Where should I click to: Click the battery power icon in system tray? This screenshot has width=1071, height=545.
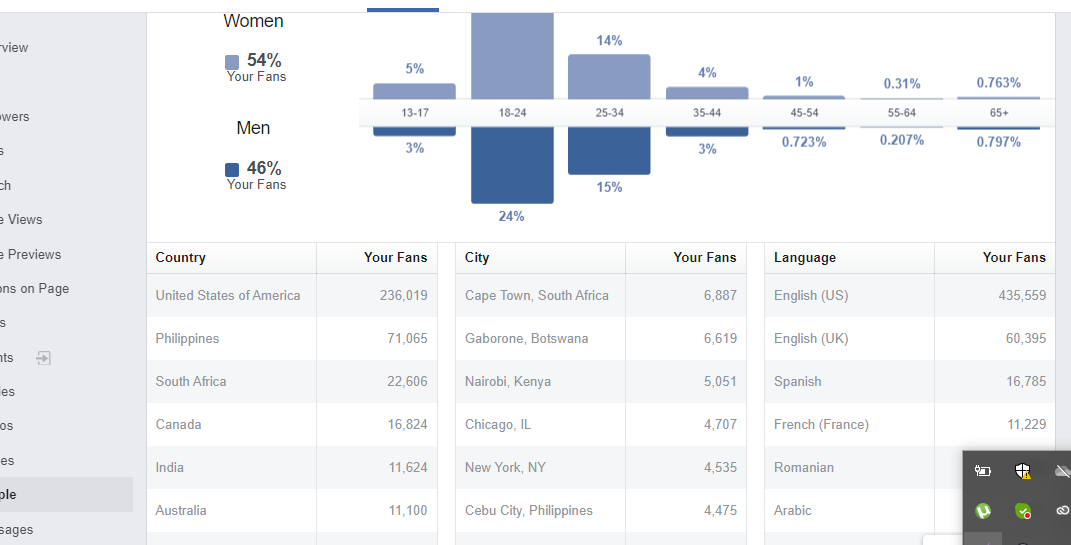click(x=983, y=471)
